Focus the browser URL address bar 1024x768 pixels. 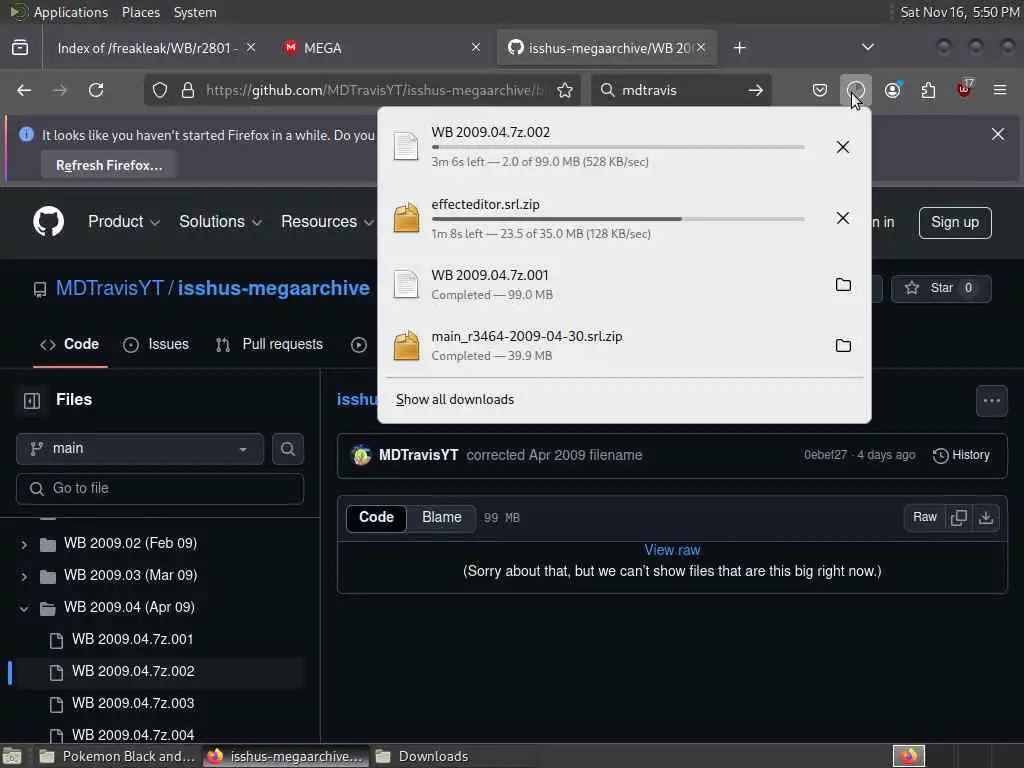tap(374, 90)
